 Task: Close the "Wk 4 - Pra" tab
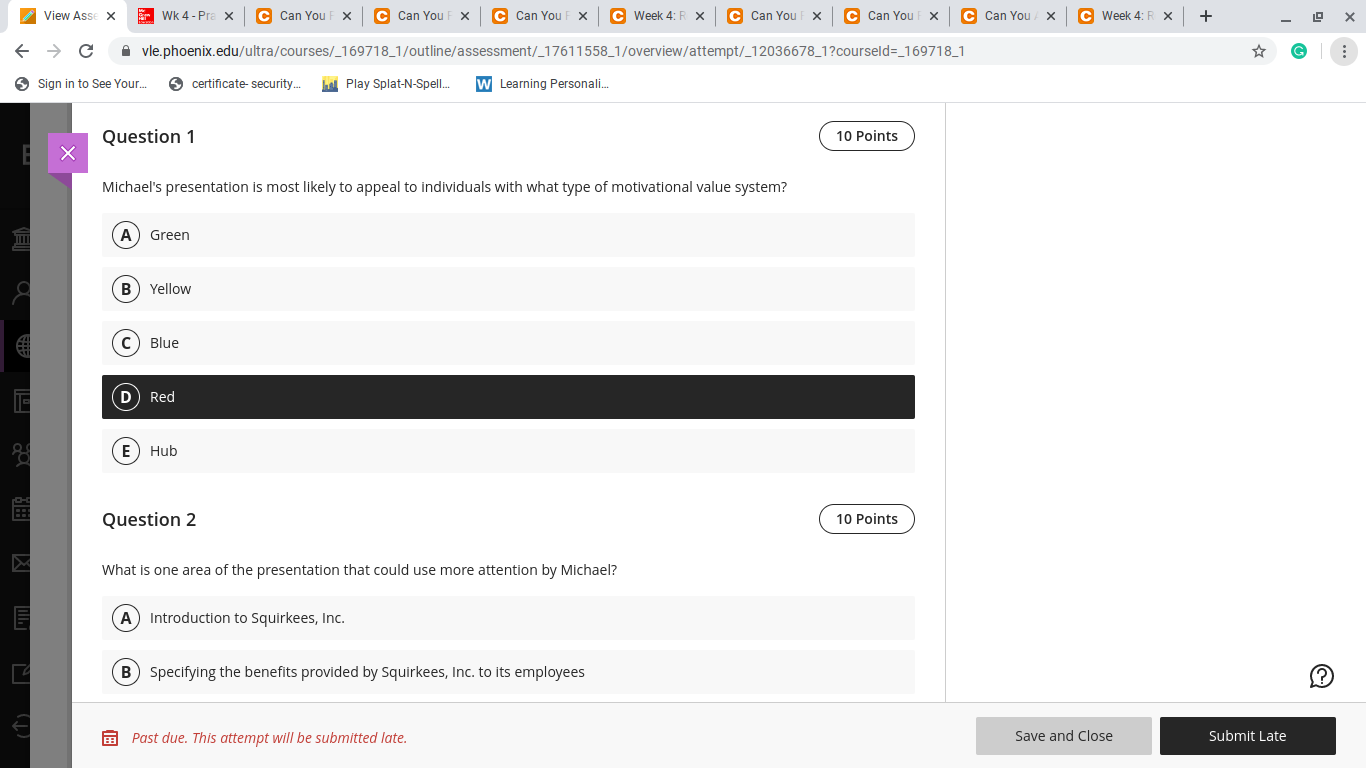coord(229,16)
